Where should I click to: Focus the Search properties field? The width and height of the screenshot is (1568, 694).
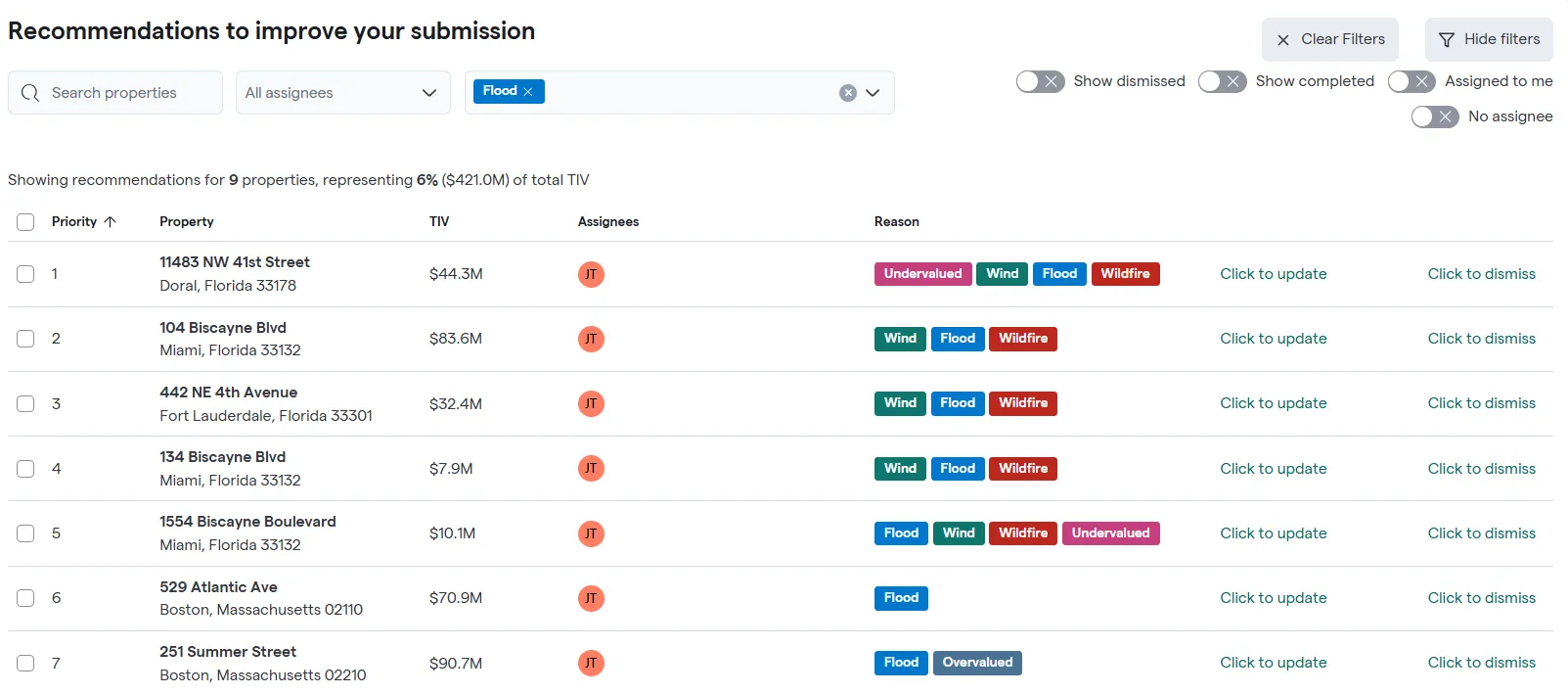(x=115, y=93)
